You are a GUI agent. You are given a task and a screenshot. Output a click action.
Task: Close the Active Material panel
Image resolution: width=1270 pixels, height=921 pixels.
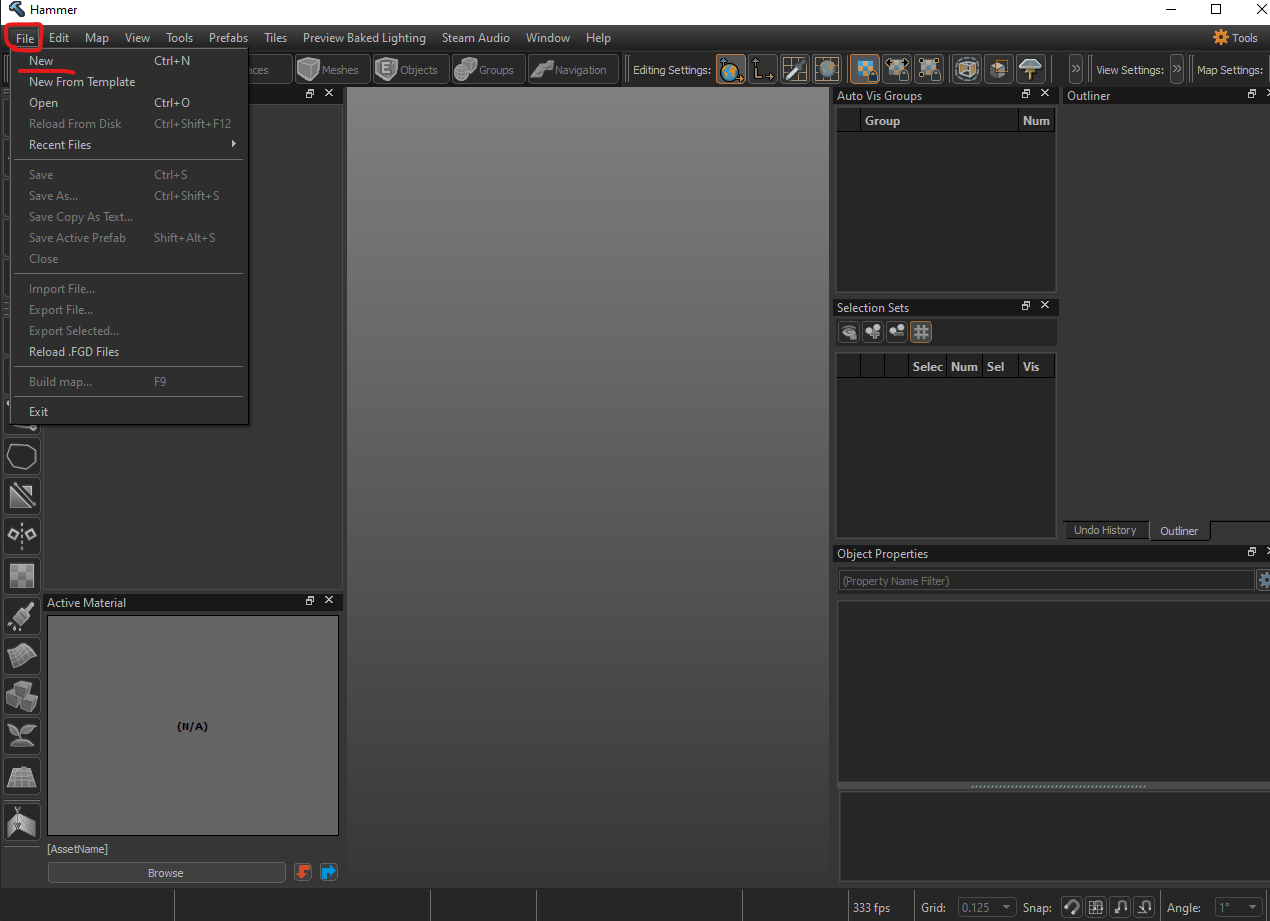point(329,601)
